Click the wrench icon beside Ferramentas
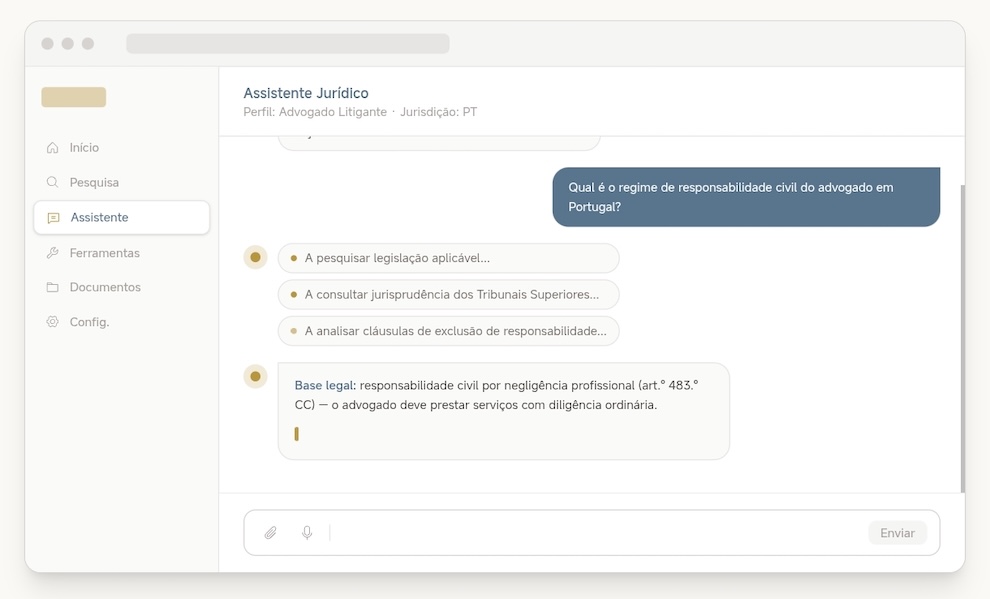Screen dimensions: 990x599 coord(53,253)
